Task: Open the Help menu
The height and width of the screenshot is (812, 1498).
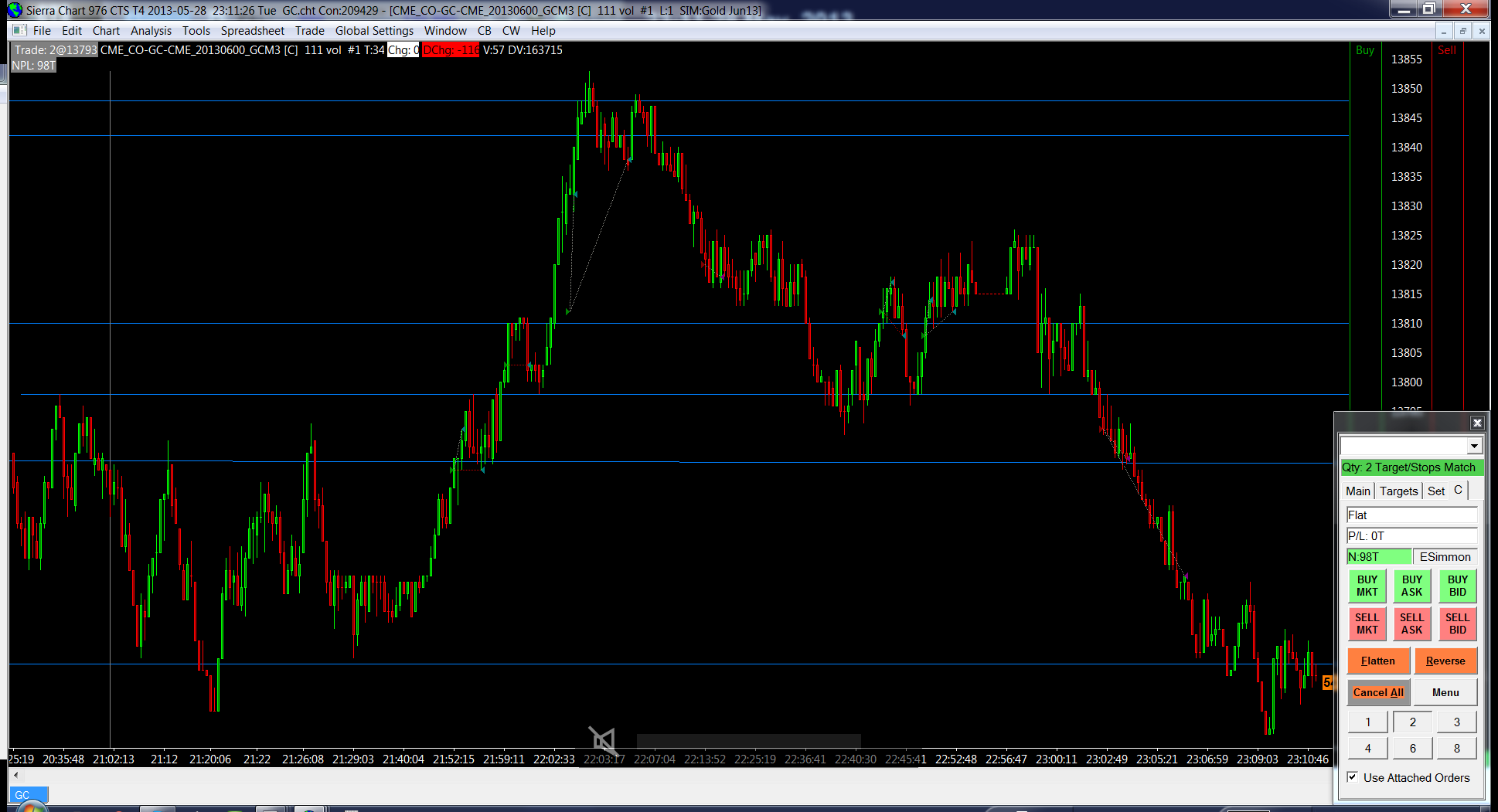Action: tap(543, 31)
